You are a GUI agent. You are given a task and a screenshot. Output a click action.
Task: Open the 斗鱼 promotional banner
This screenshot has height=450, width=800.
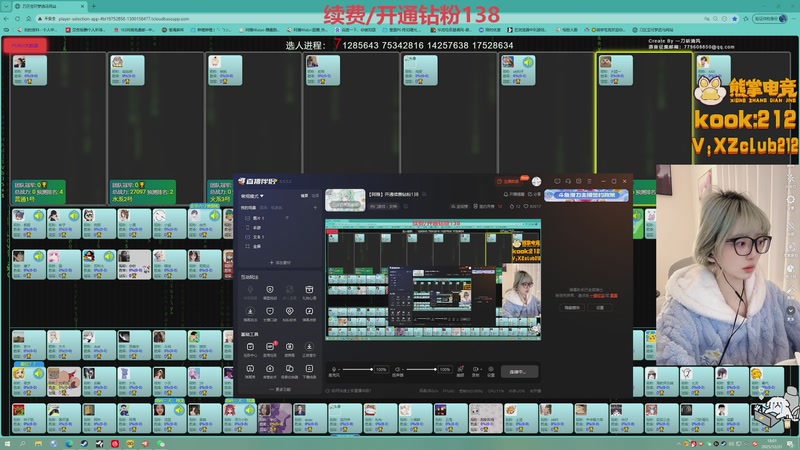point(586,195)
